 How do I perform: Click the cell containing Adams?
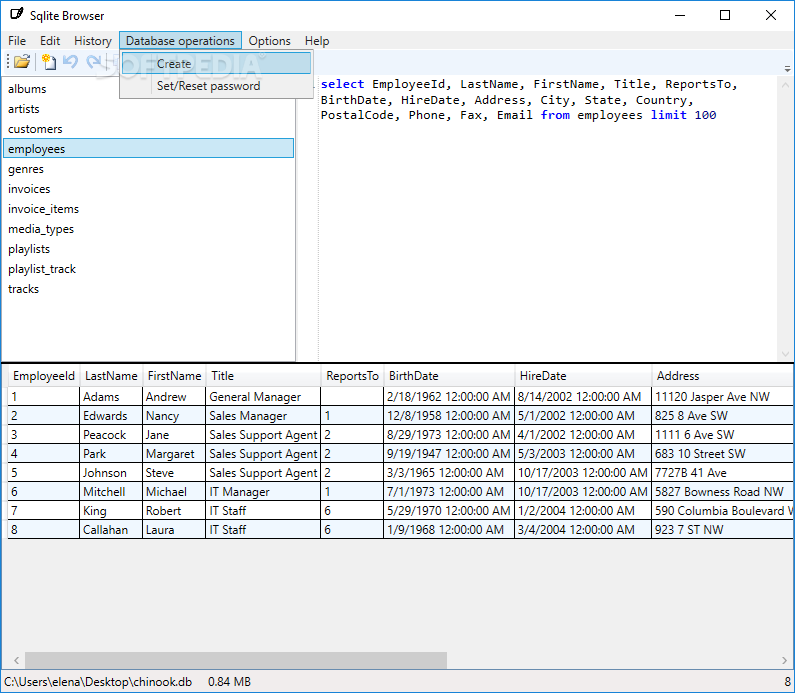coord(111,396)
